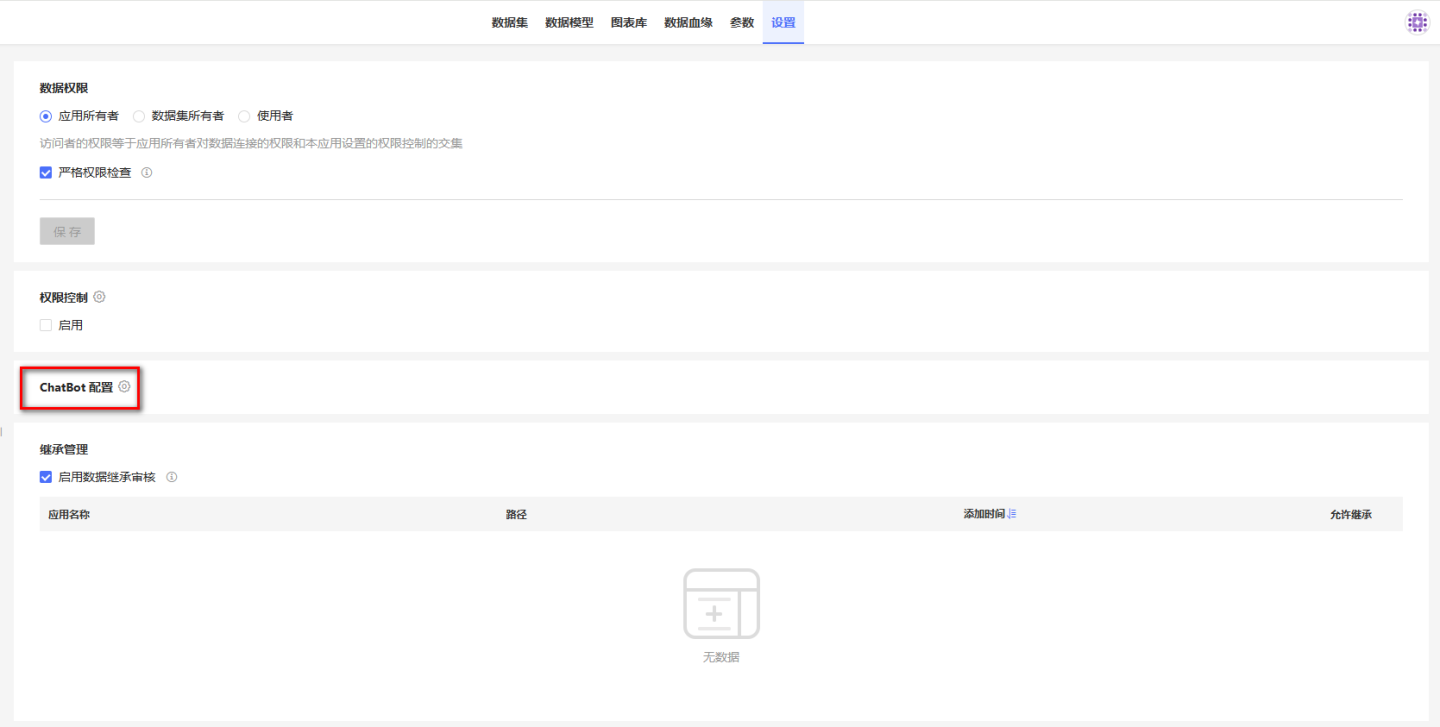This screenshot has width=1440, height=727.
Task: Toggle the 启用数据继承审核 checkbox
Action: pos(46,477)
